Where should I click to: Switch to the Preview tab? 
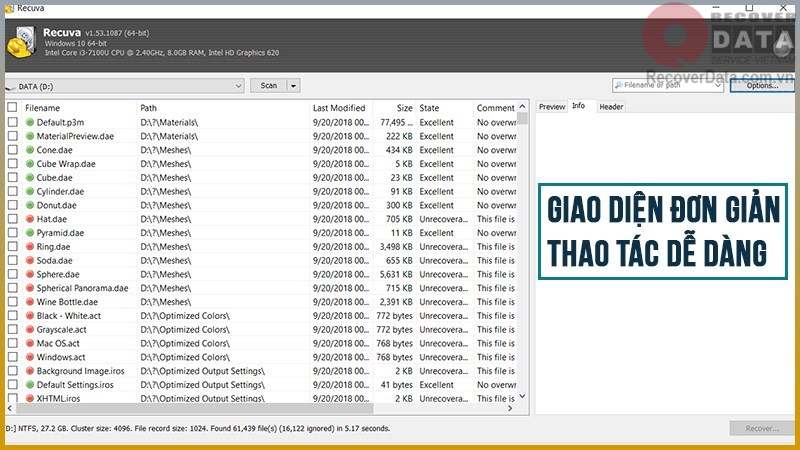[552, 107]
